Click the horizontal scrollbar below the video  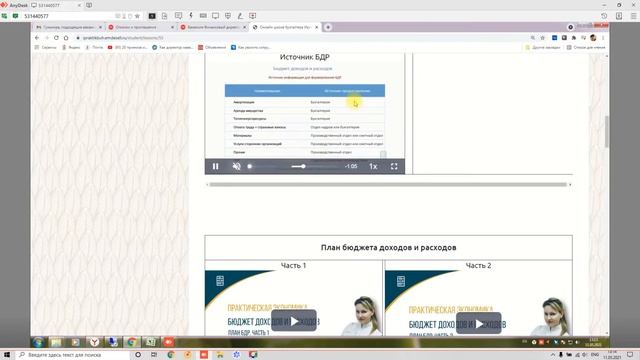pyautogui.click(x=388, y=184)
